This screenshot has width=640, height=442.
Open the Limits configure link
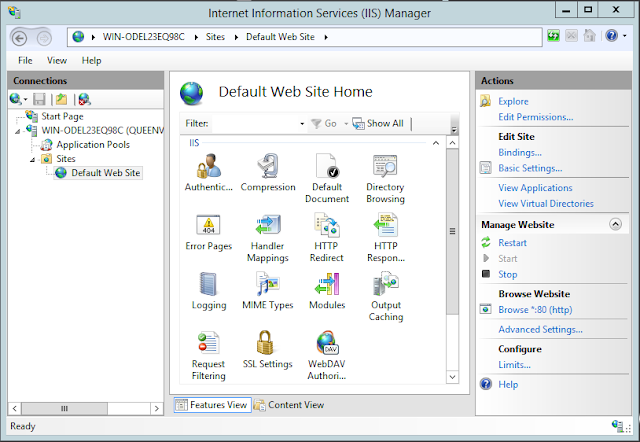514,365
